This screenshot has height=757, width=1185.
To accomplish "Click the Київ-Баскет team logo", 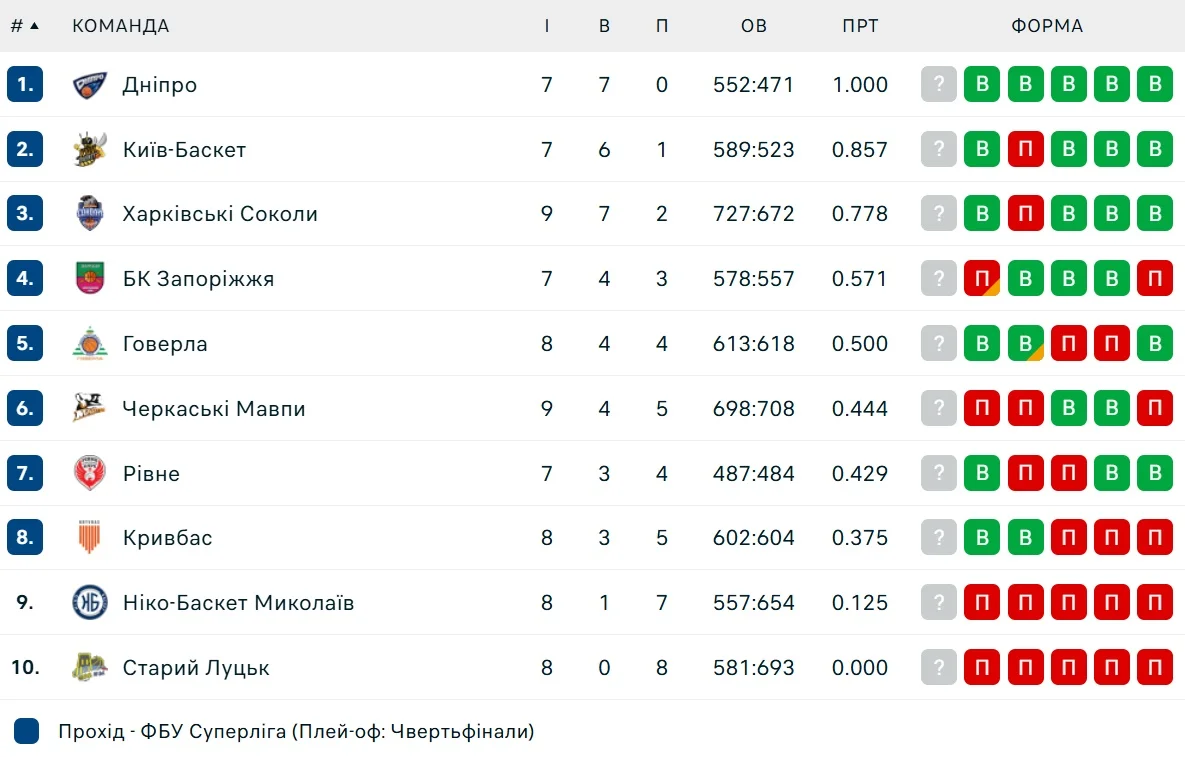I will coord(90,150).
